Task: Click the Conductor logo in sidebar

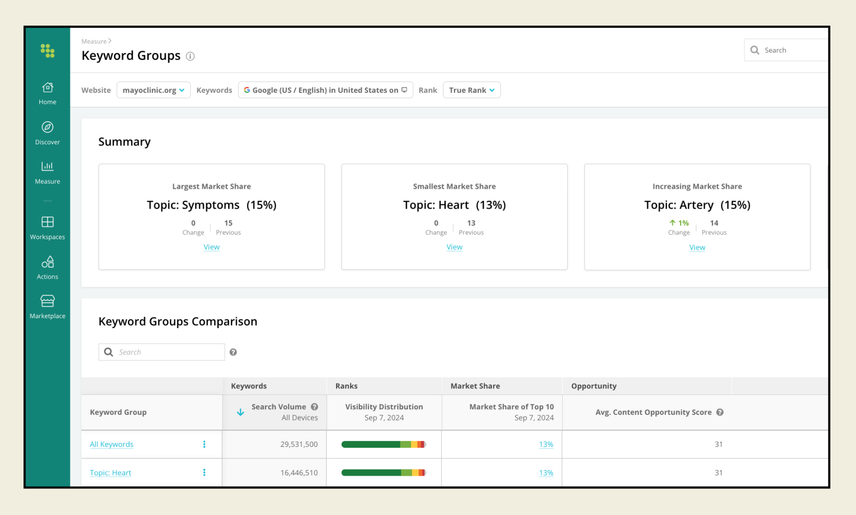Action: point(47,51)
